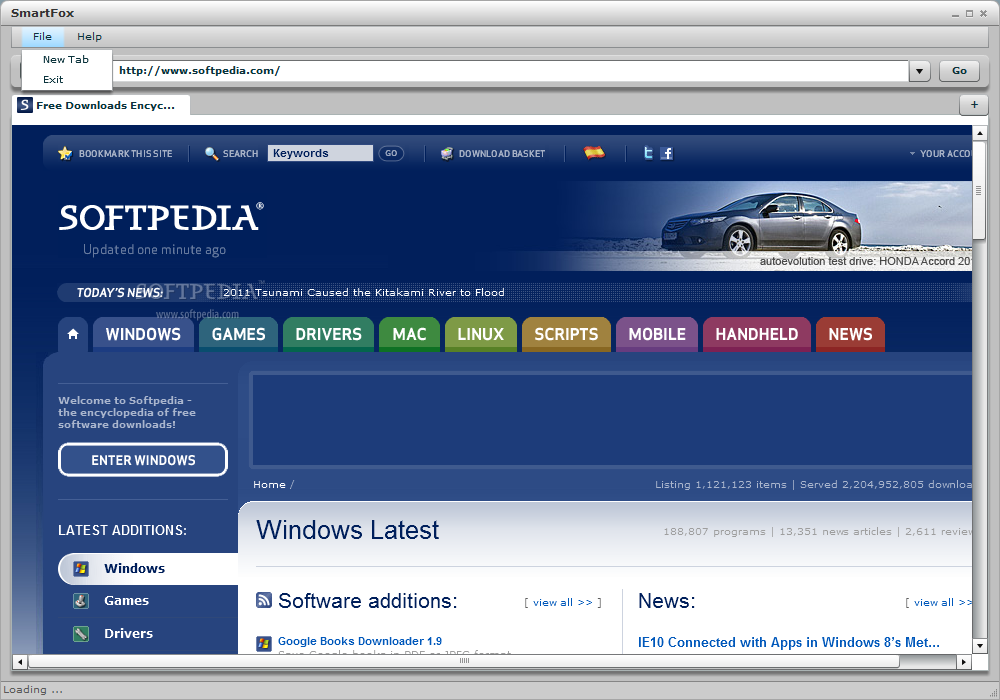Click the Windows category icon in Latest Additions
Viewport: 1000px width, 700px height.
point(81,568)
